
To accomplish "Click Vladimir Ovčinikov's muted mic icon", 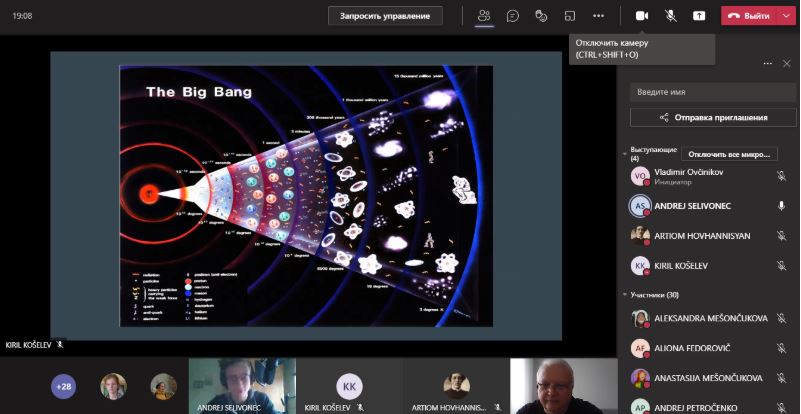I will pyautogui.click(x=781, y=176).
